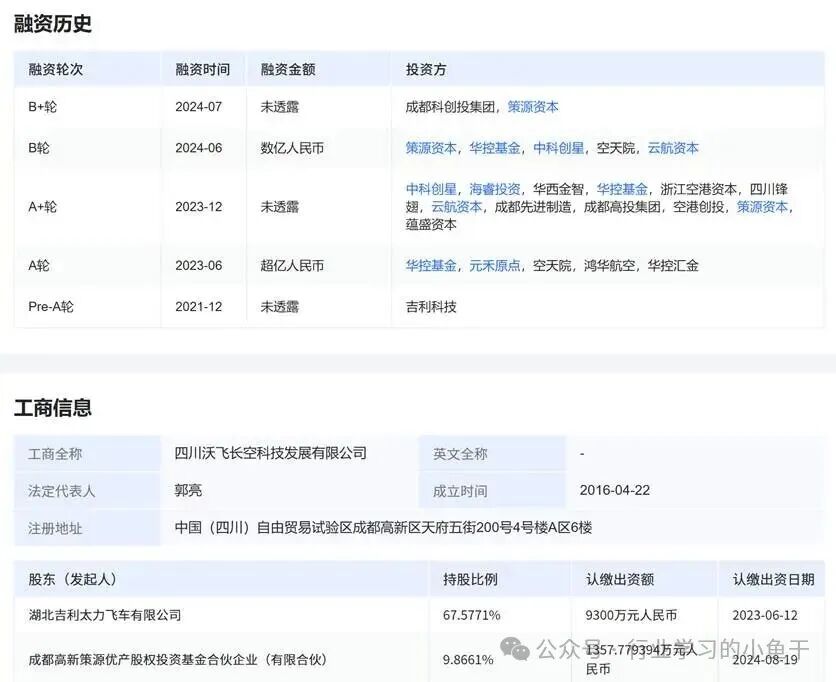Open 中科创星 link in B轮 row
This screenshot has height=682, width=836.
[559, 148]
